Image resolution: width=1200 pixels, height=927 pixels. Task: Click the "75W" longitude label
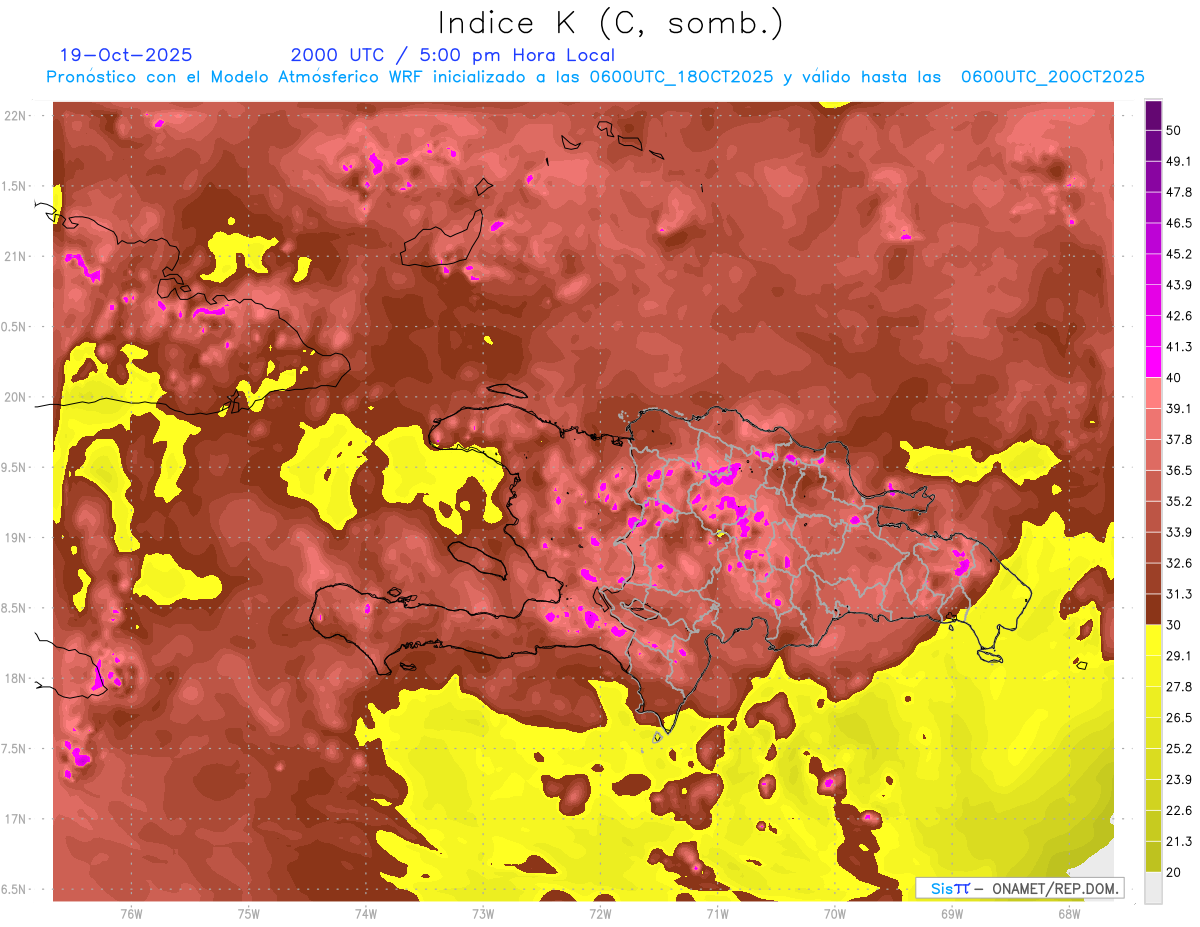[249, 914]
